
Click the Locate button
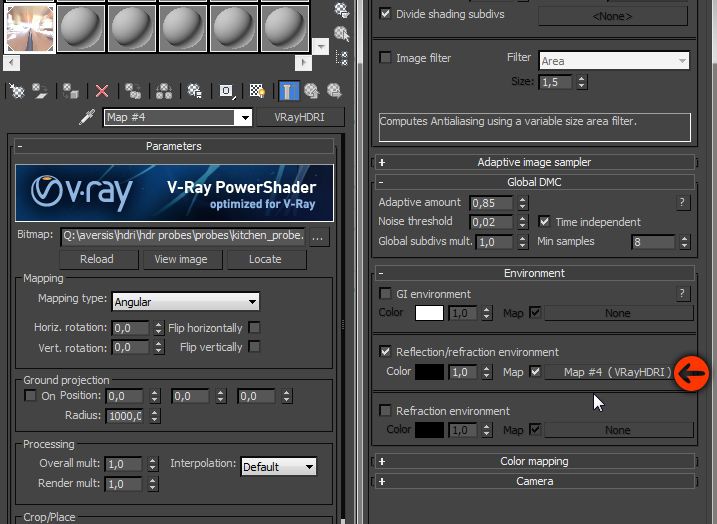click(x=265, y=259)
